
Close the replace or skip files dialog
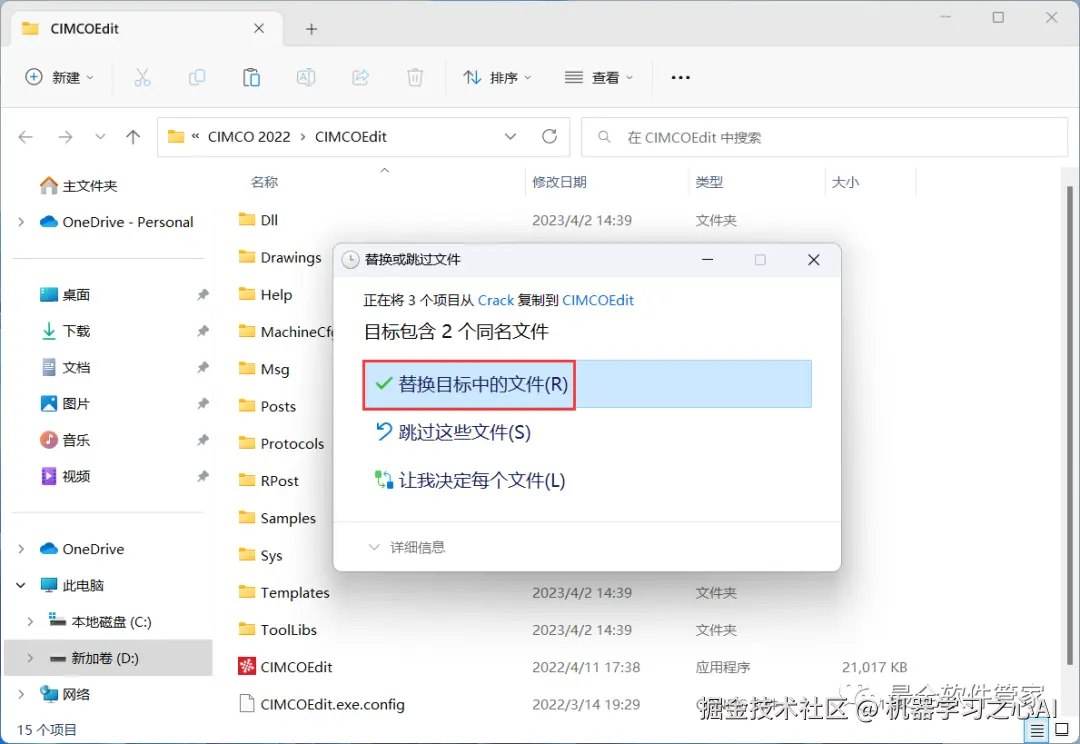[813, 260]
